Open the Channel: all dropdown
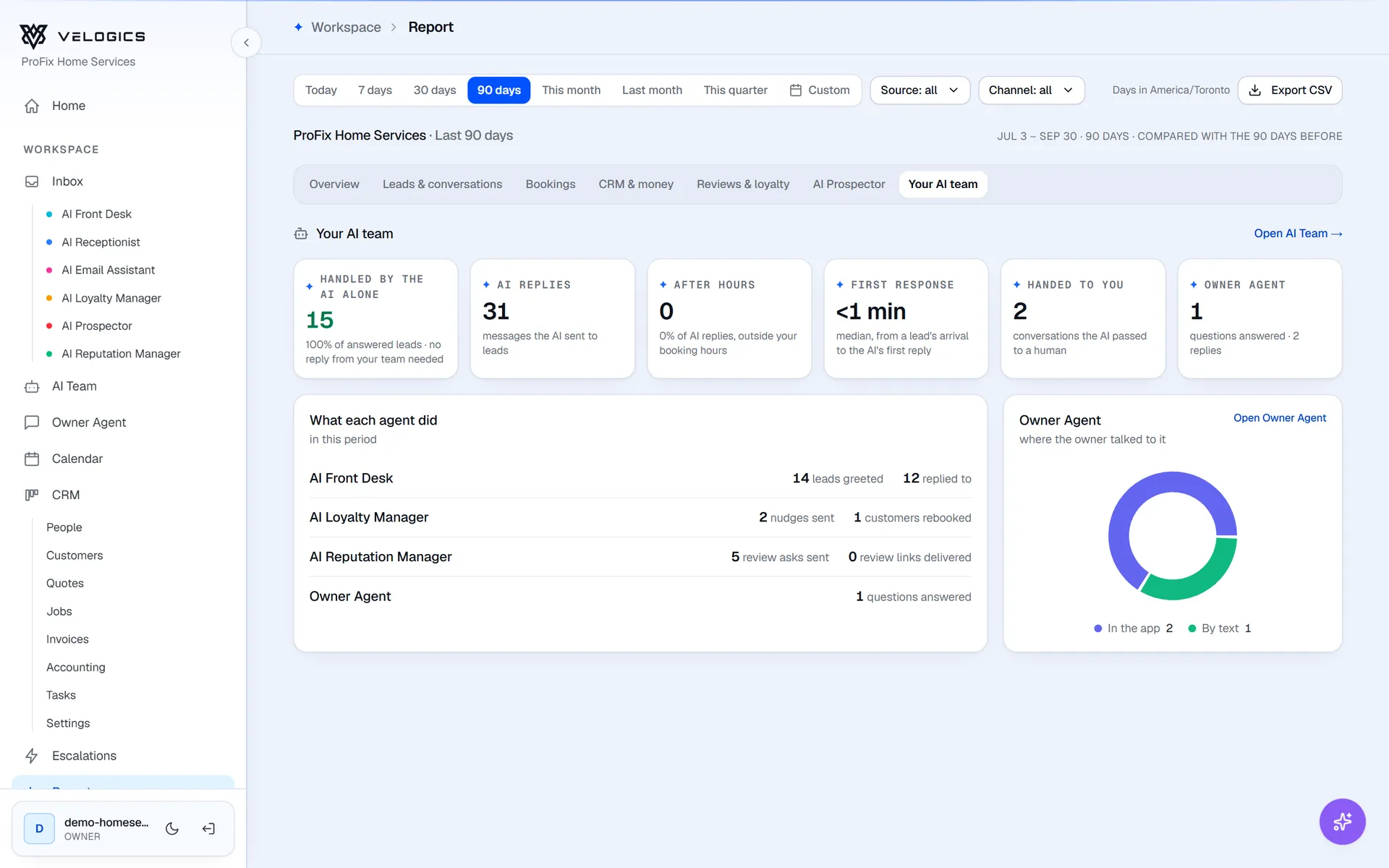1389x868 pixels. click(1031, 90)
